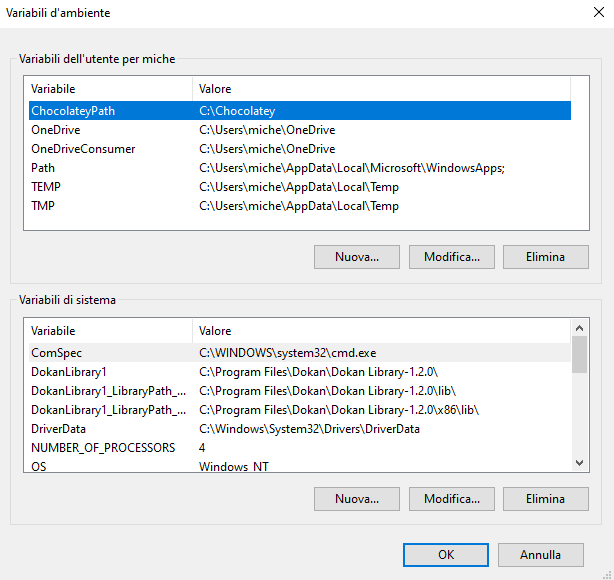Confirm with the OK button
The height and width of the screenshot is (580, 614).
click(x=446, y=555)
